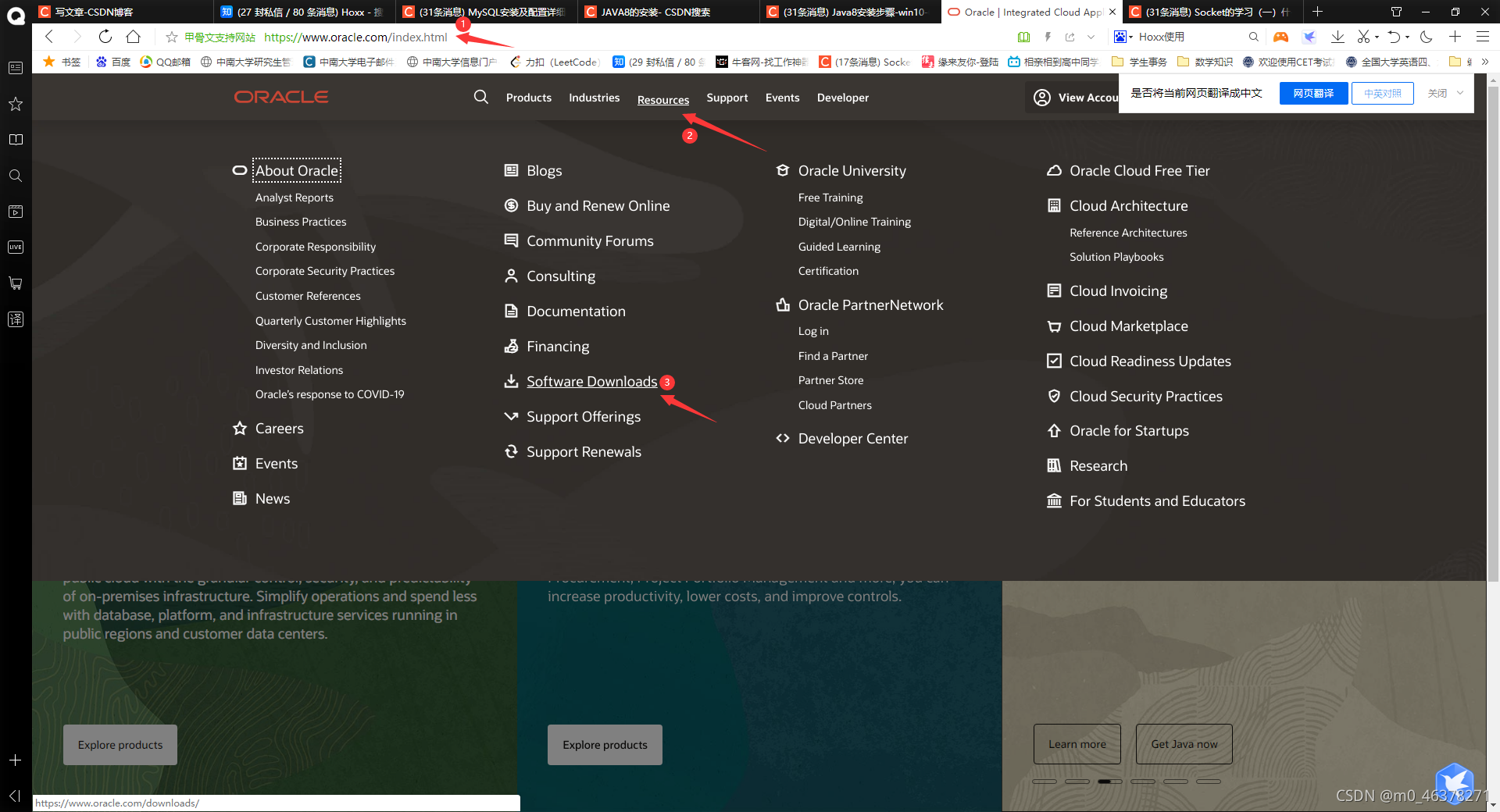Open the Developer nav menu

pos(842,98)
